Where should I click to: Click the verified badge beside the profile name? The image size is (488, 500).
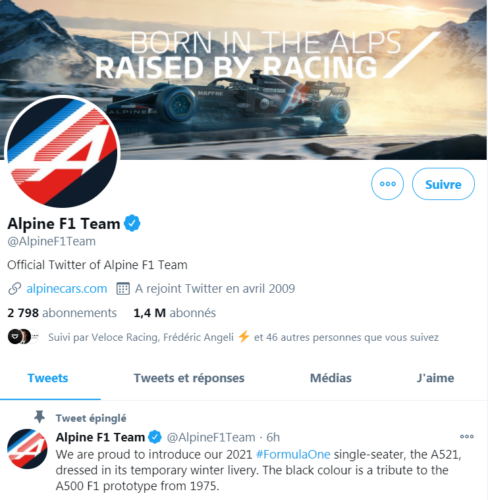(x=132, y=223)
